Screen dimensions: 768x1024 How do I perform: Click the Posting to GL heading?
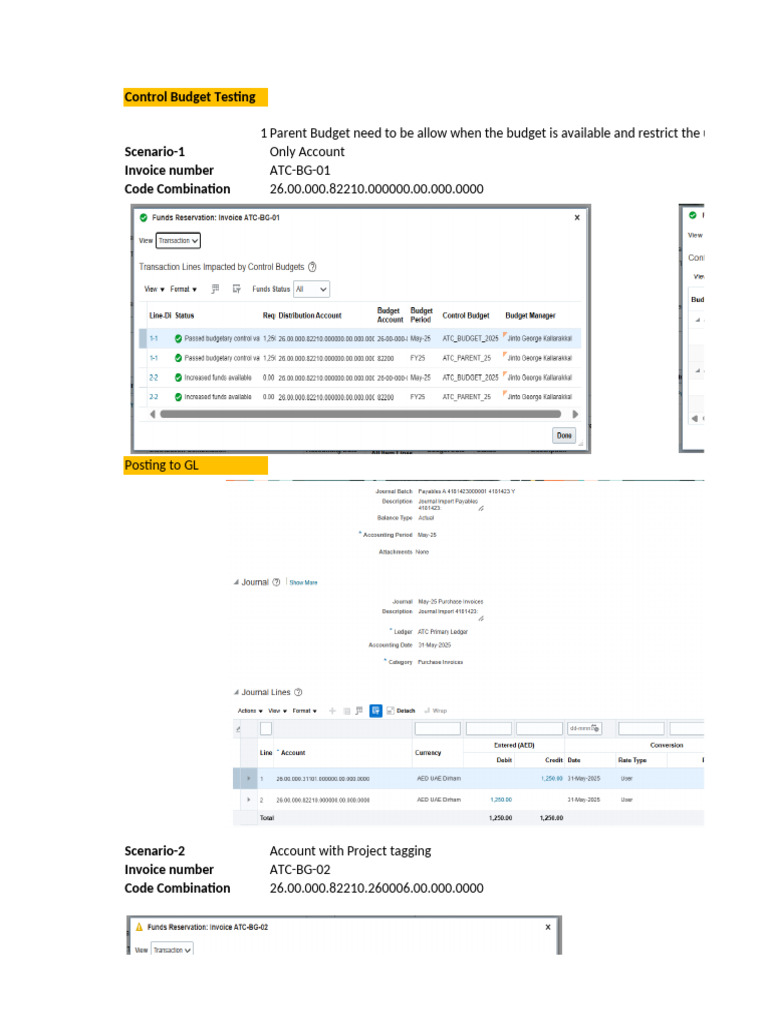161,466
